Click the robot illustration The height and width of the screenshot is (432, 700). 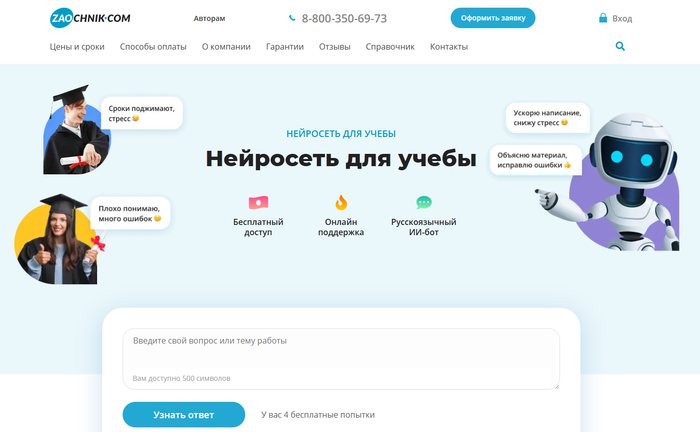point(616,182)
